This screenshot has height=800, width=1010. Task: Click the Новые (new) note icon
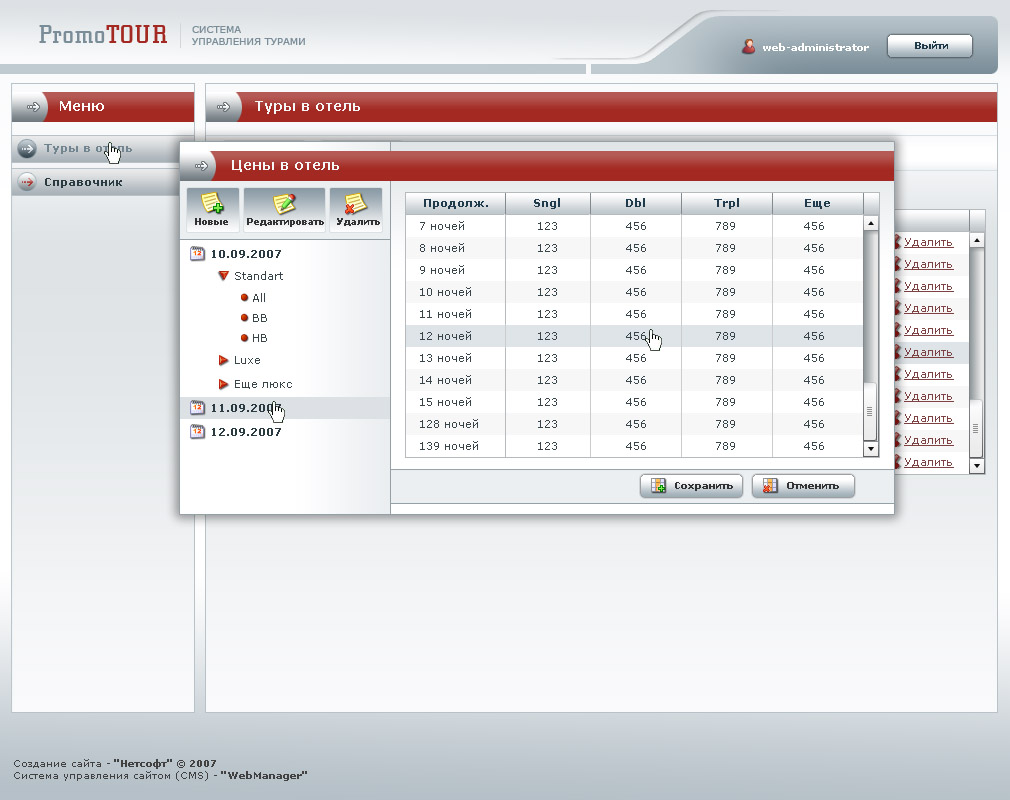click(211, 204)
